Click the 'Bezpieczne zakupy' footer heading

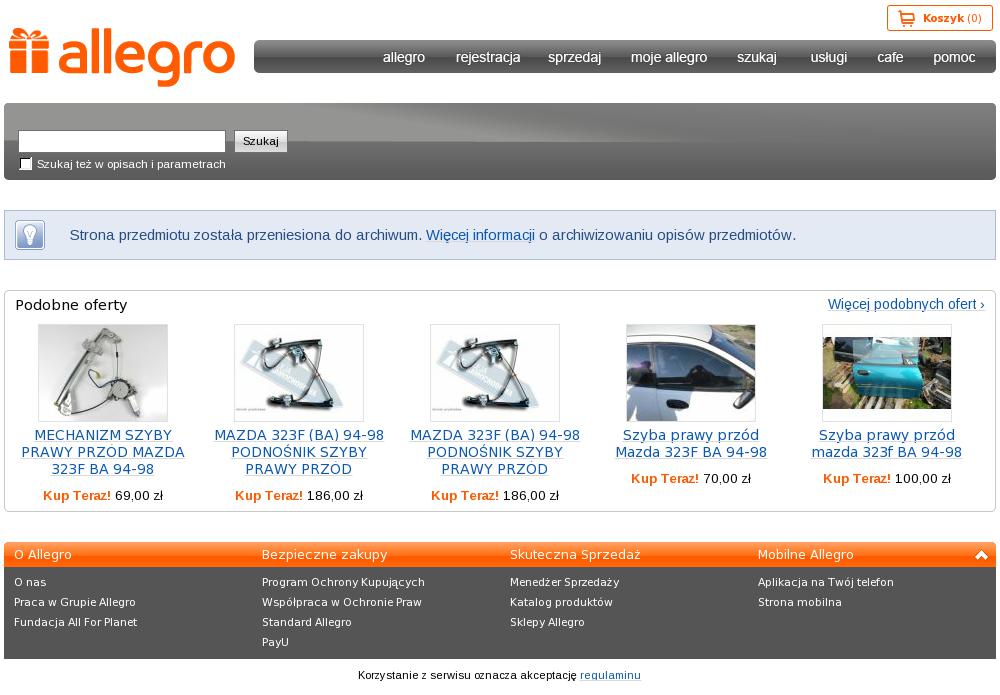(325, 555)
